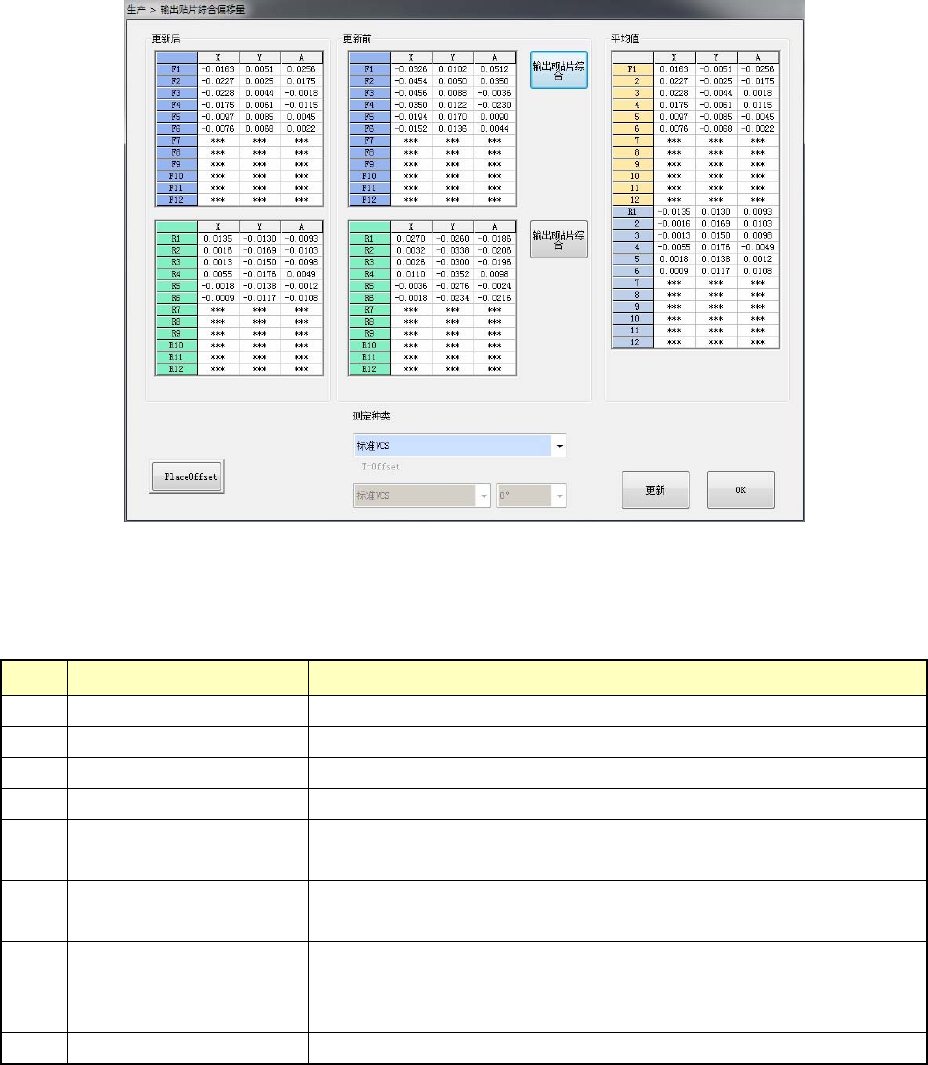Screen dimensions: 928x1065
Task: Select -0.0049 cell in 平均值 table
Action: 758,247
